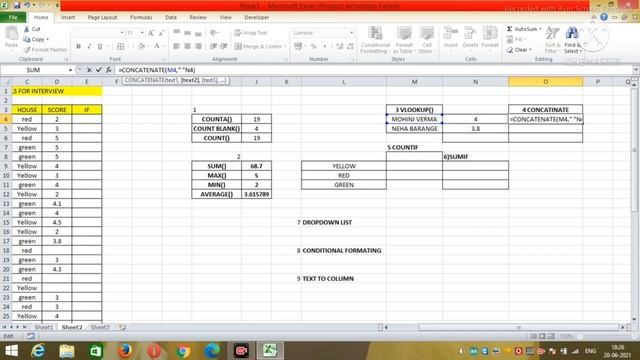Open the number format General dropdown
The image size is (640, 360).
coord(351,33)
